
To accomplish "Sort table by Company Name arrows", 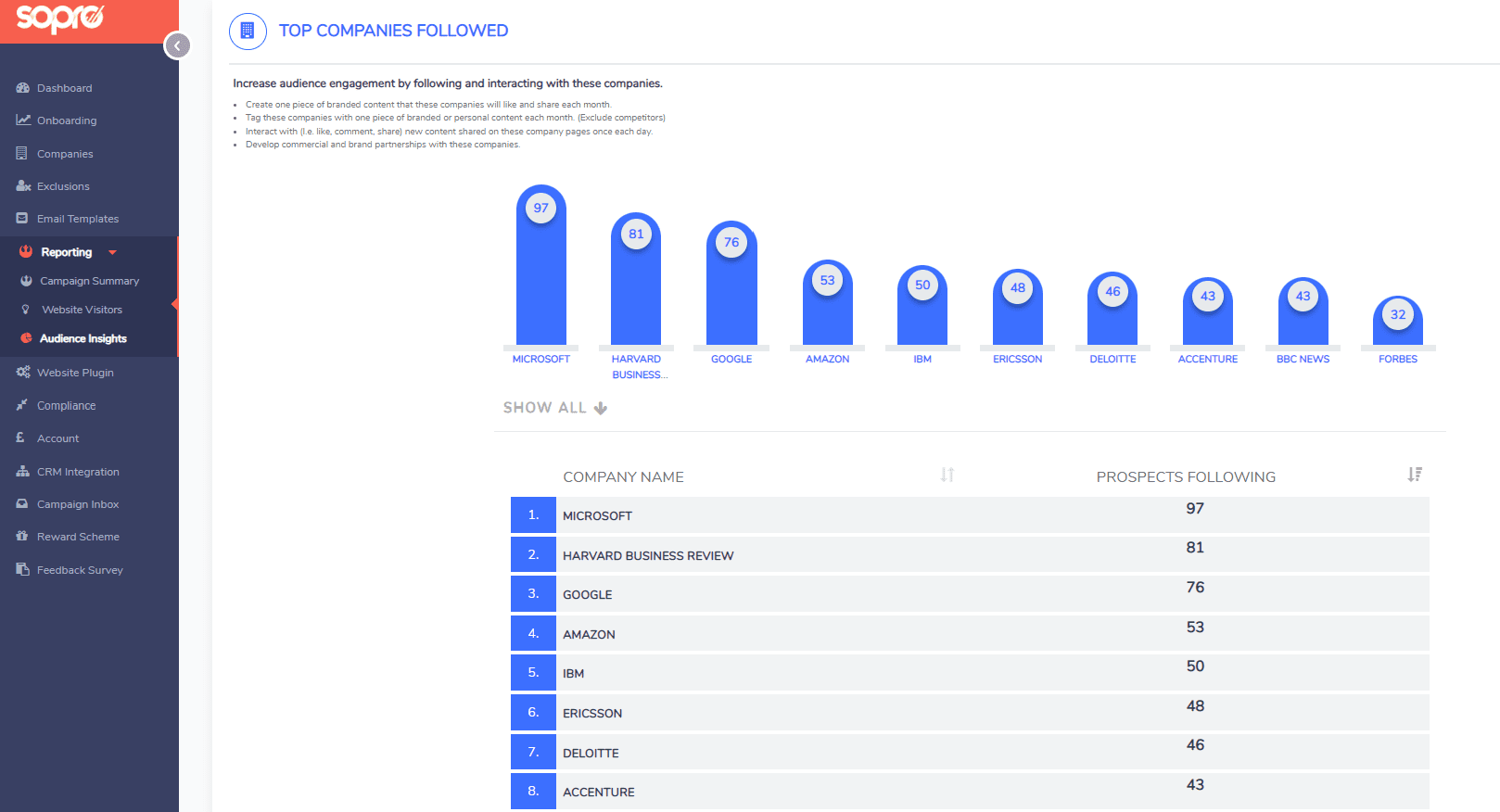I will (947, 475).
